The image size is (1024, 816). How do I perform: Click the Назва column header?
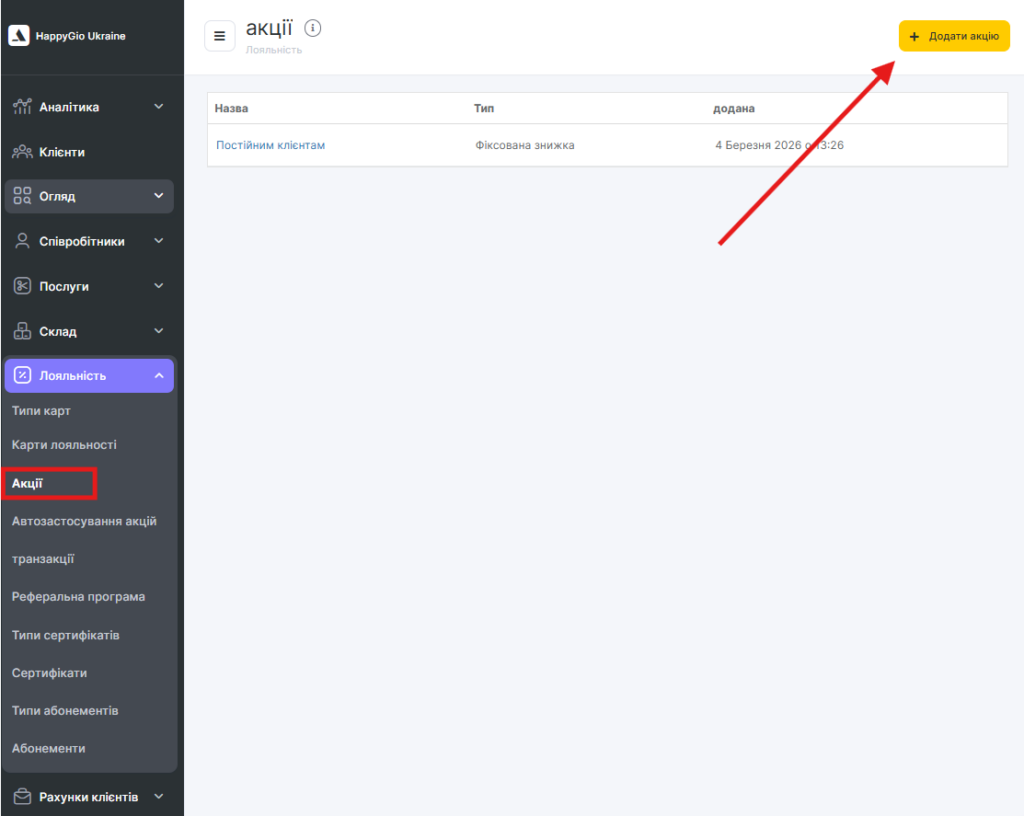point(231,108)
